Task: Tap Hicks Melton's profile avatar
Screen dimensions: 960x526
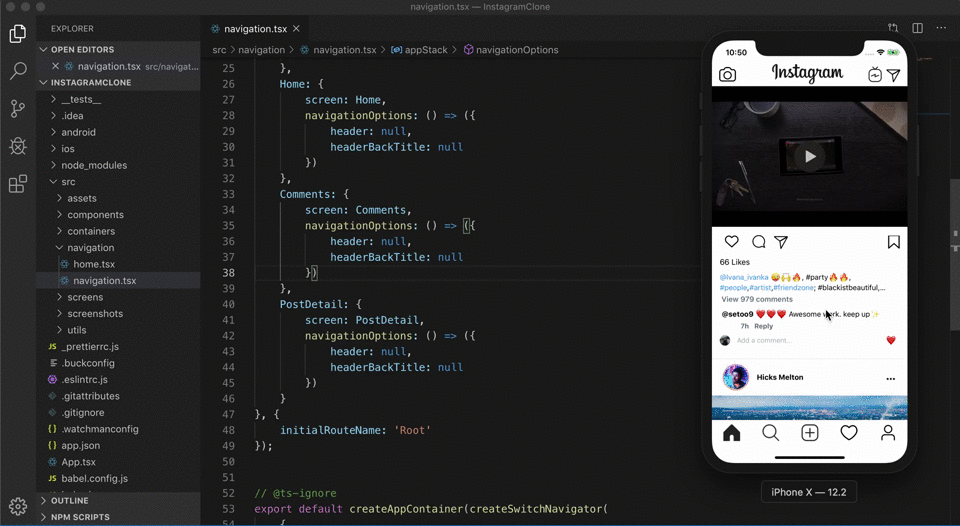Action: point(735,377)
